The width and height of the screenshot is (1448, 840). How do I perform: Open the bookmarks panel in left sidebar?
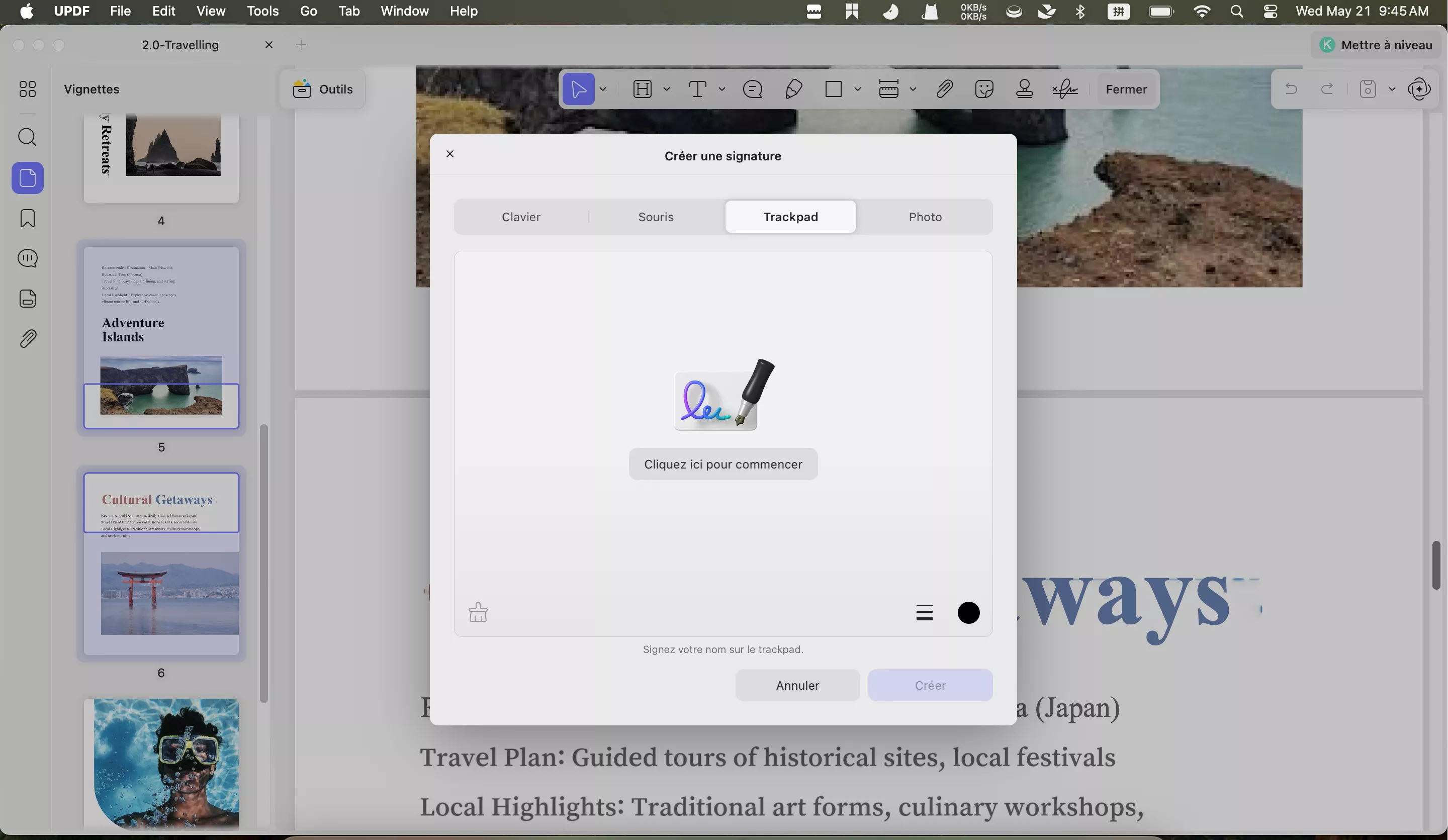[28, 218]
